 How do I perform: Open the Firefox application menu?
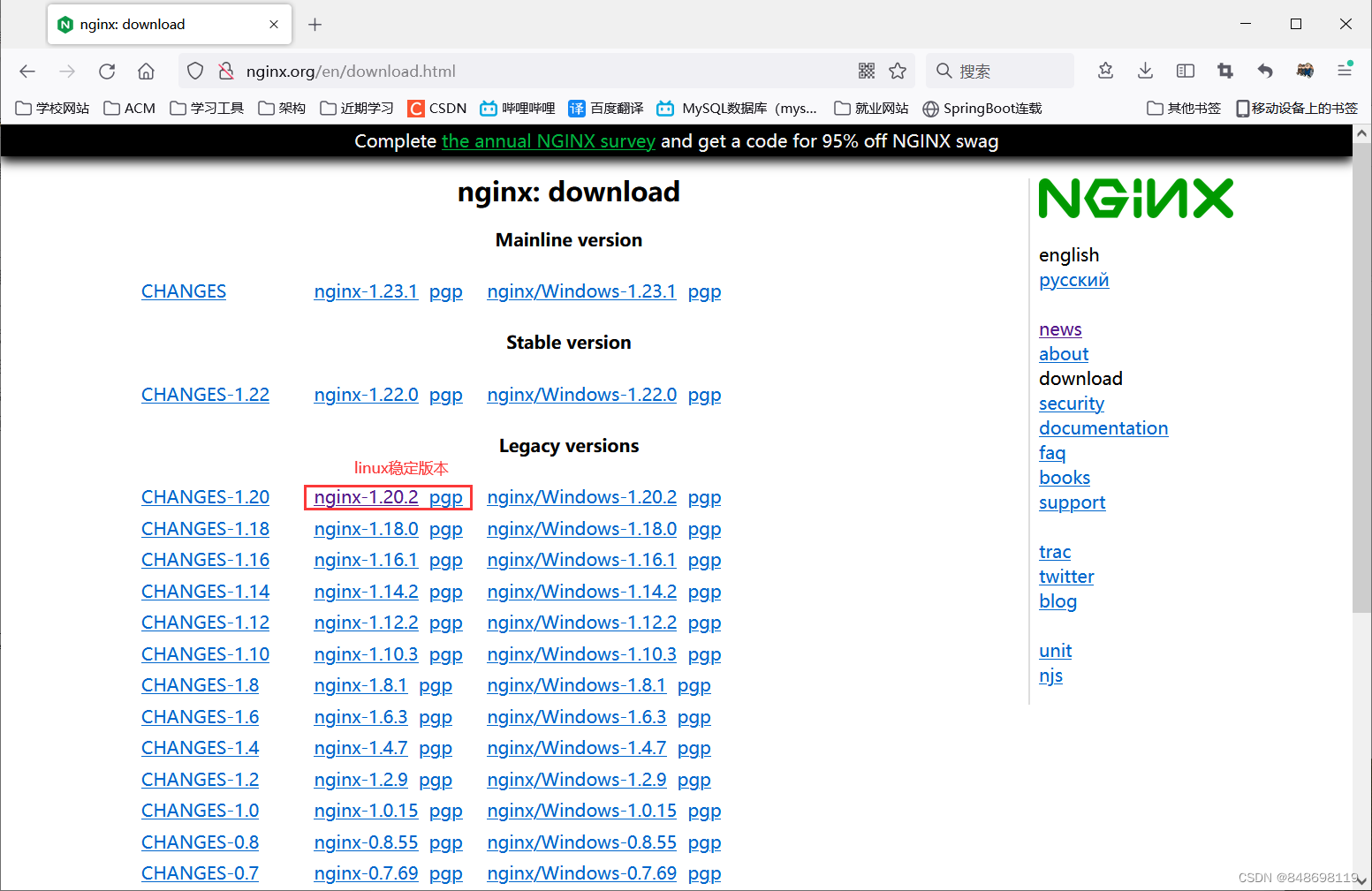pyautogui.click(x=1345, y=71)
